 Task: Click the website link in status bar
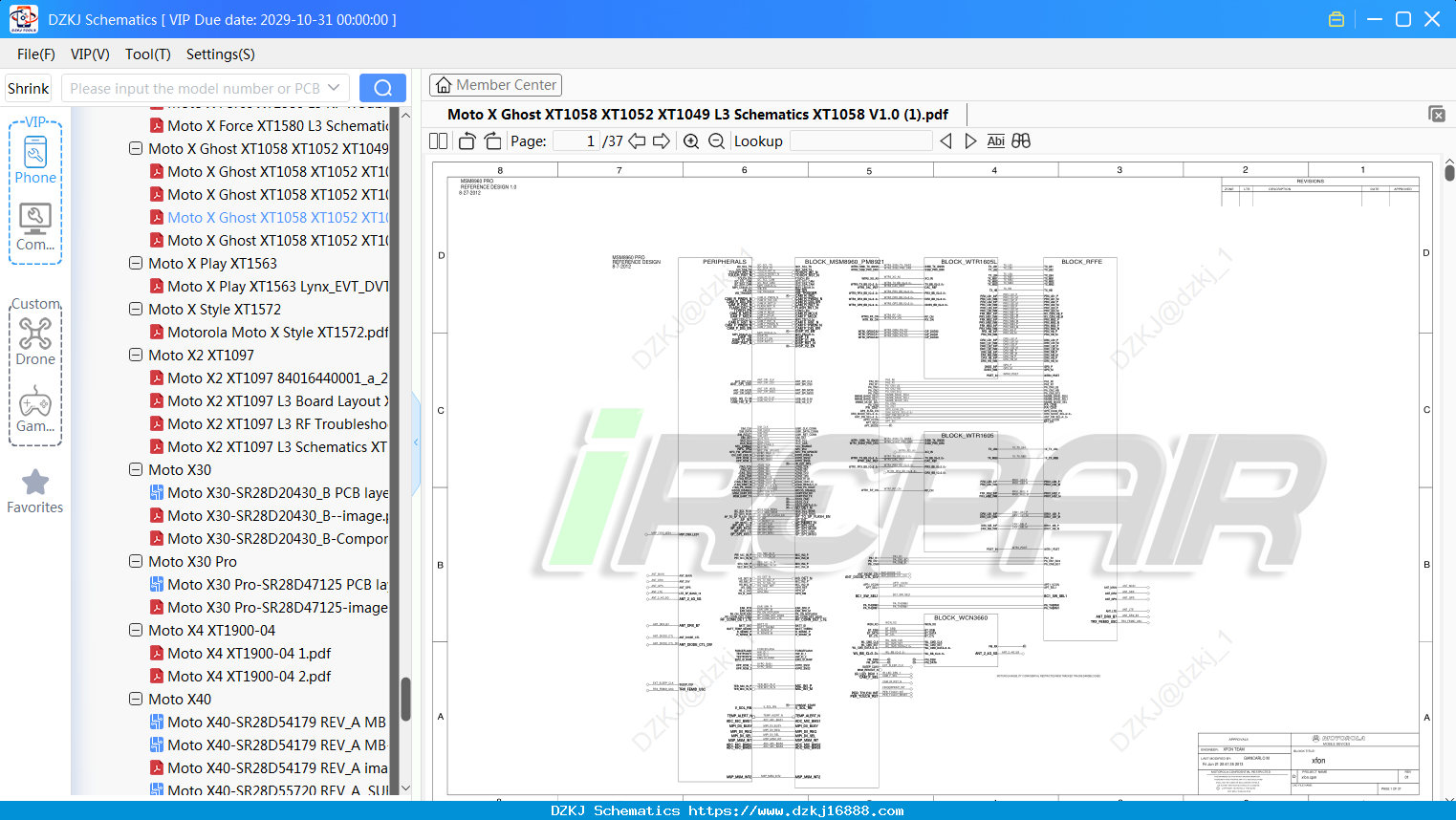[x=795, y=810]
